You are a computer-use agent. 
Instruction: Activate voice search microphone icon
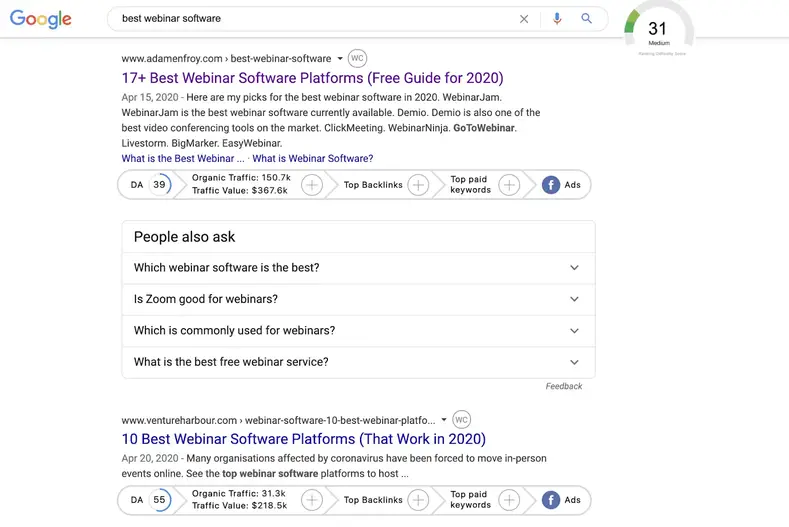pyautogui.click(x=557, y=19)
